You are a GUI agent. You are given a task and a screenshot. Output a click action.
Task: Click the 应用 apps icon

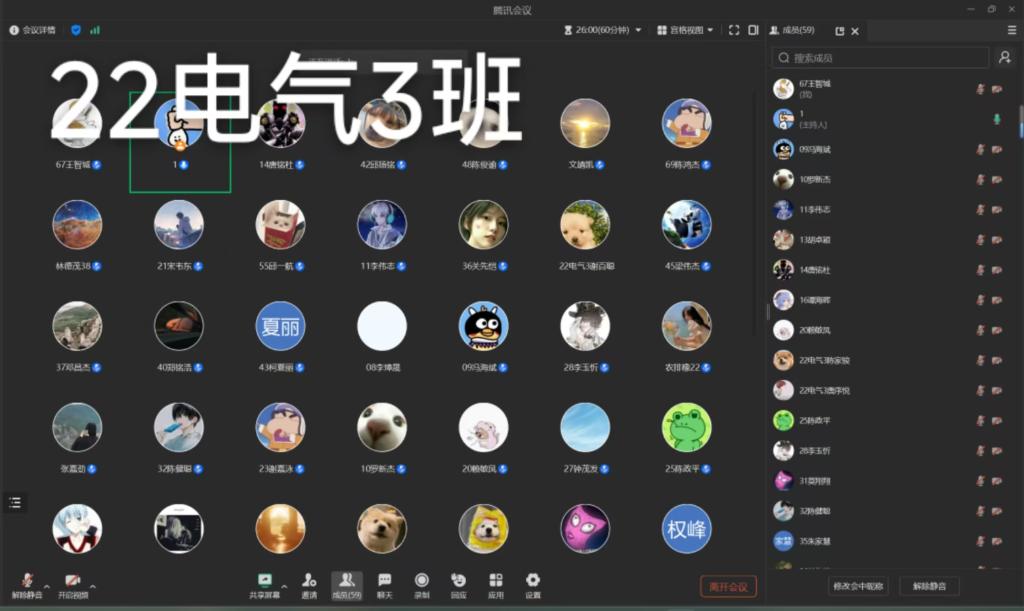pyautogui.click(x=496, y=584)
